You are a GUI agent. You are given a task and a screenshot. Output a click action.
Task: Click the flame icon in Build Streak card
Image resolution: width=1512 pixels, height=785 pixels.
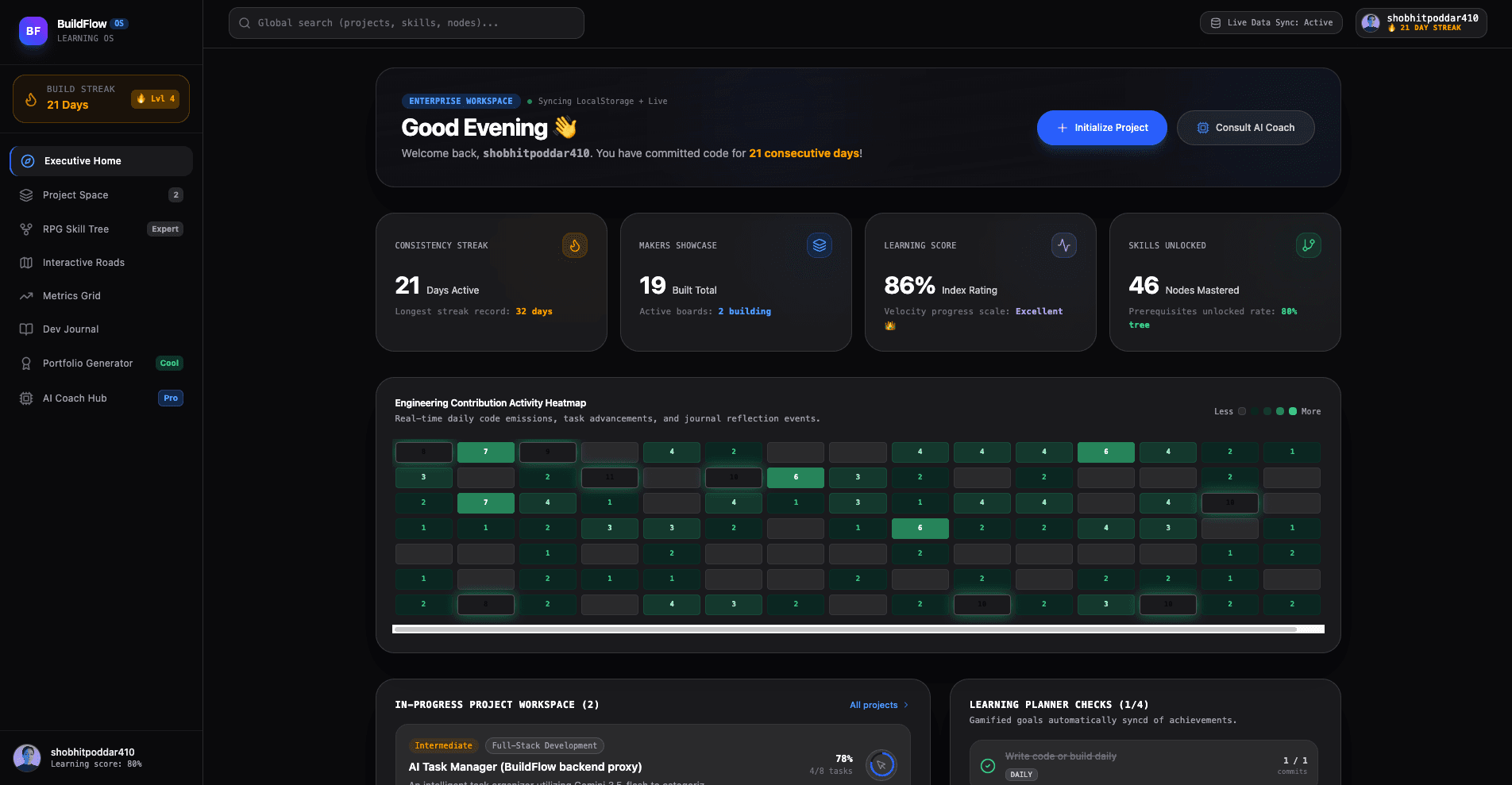click(x=31, y=99)
